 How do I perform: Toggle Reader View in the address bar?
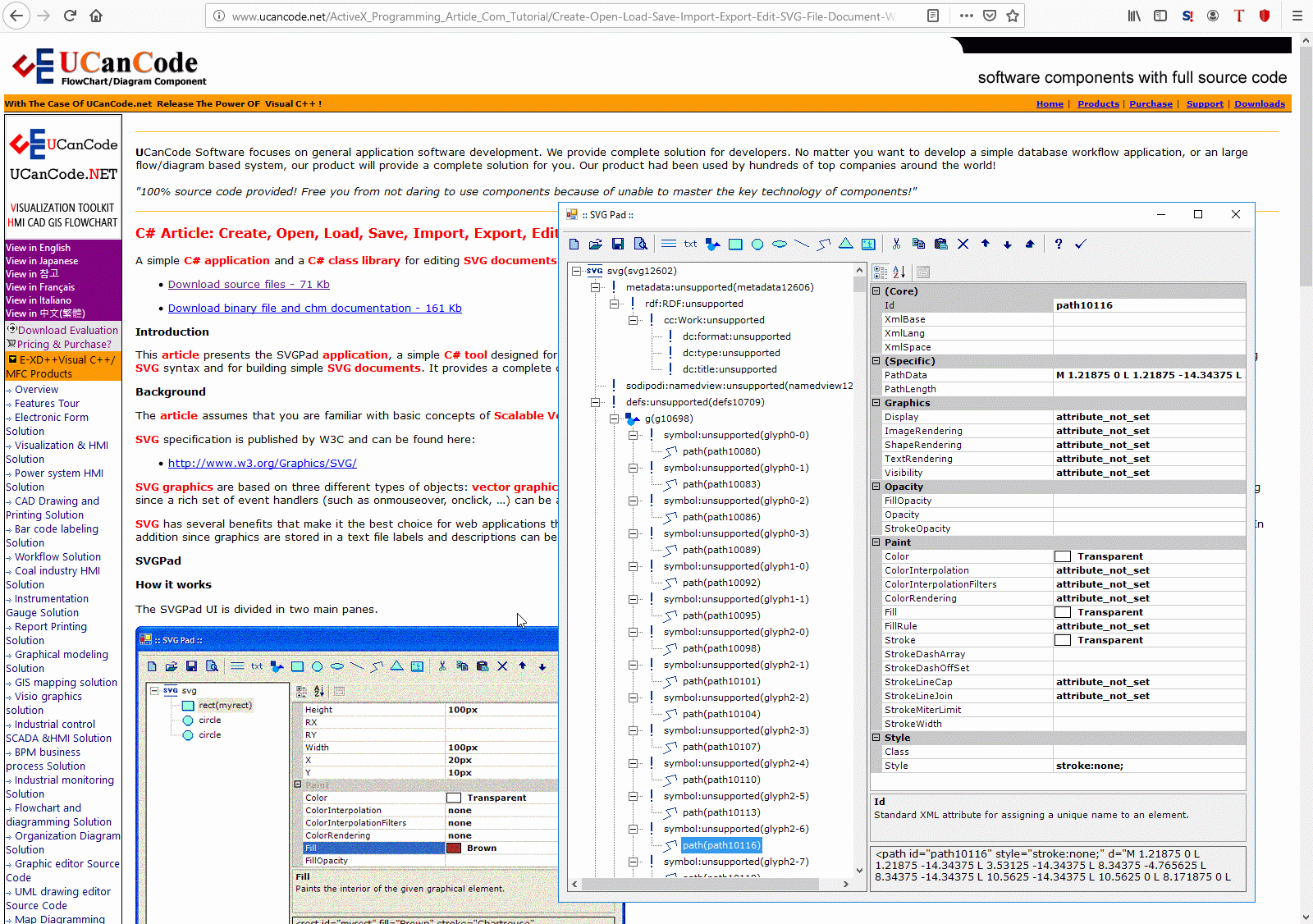[x=933, y=16]
